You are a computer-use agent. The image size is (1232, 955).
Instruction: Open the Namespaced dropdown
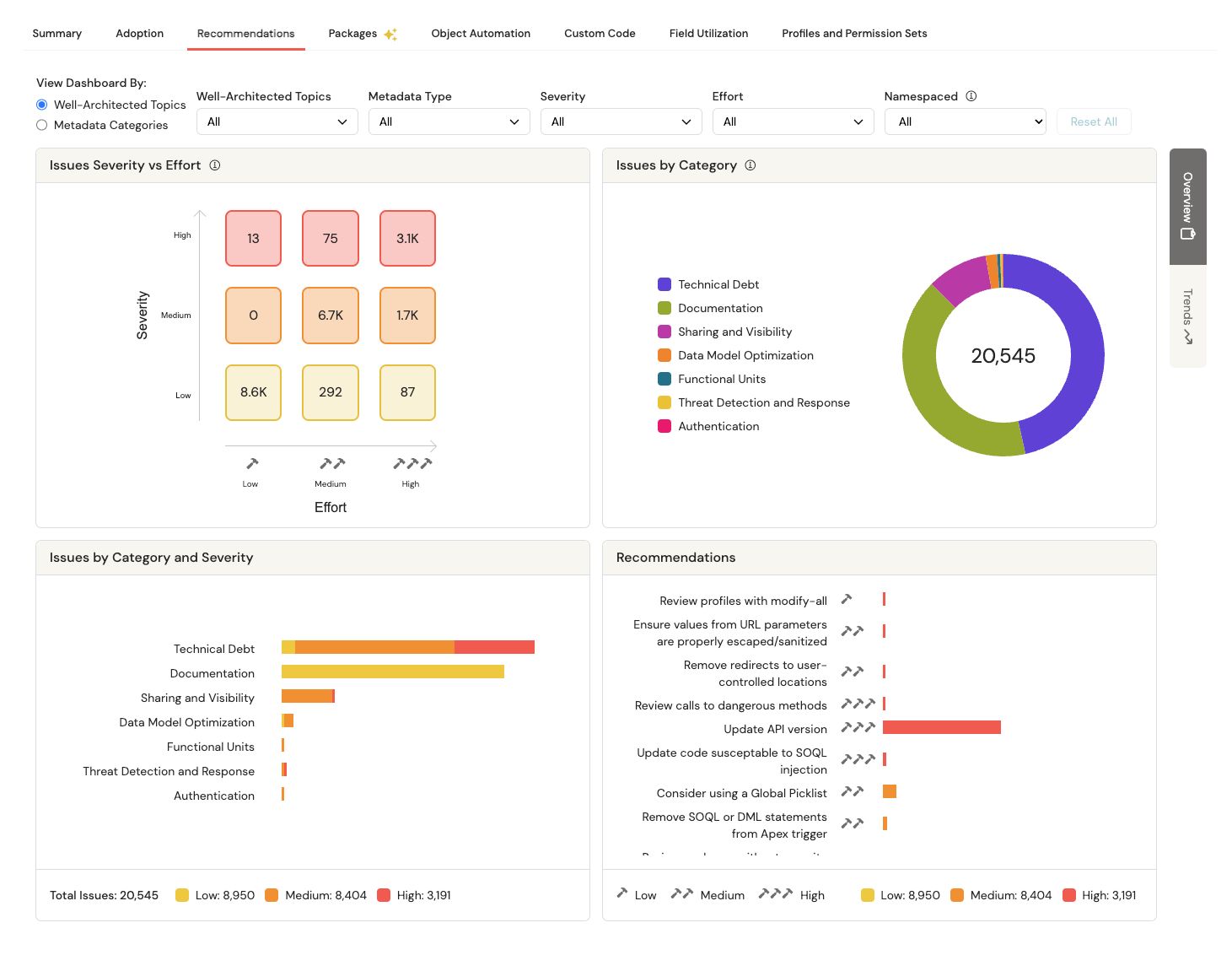coord(965,121)
